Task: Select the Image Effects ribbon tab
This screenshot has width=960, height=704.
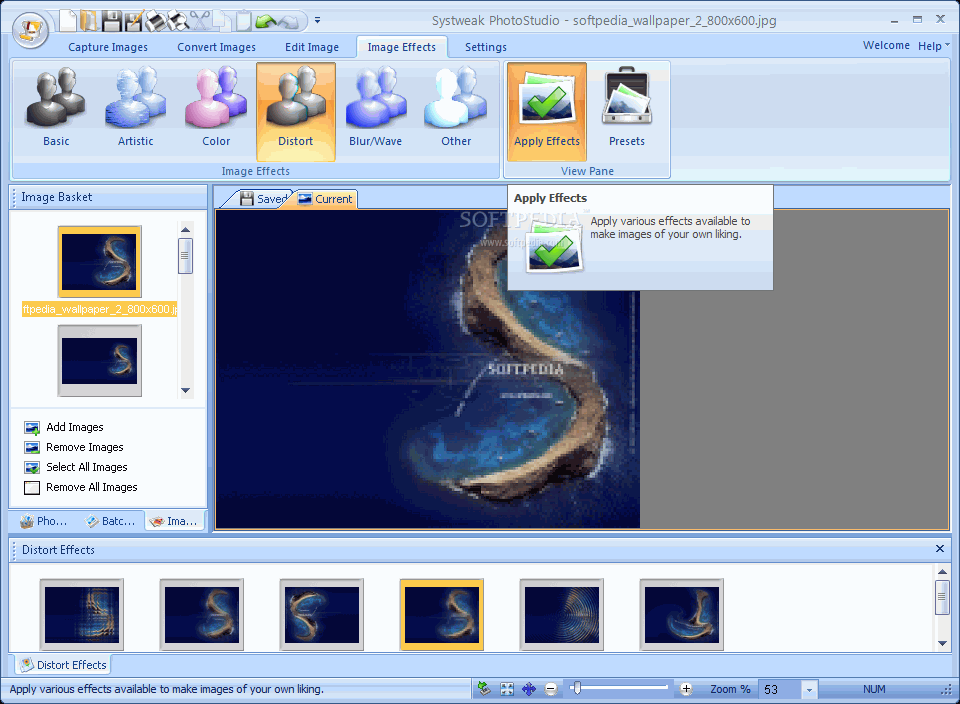Action: tap(402, 47)
